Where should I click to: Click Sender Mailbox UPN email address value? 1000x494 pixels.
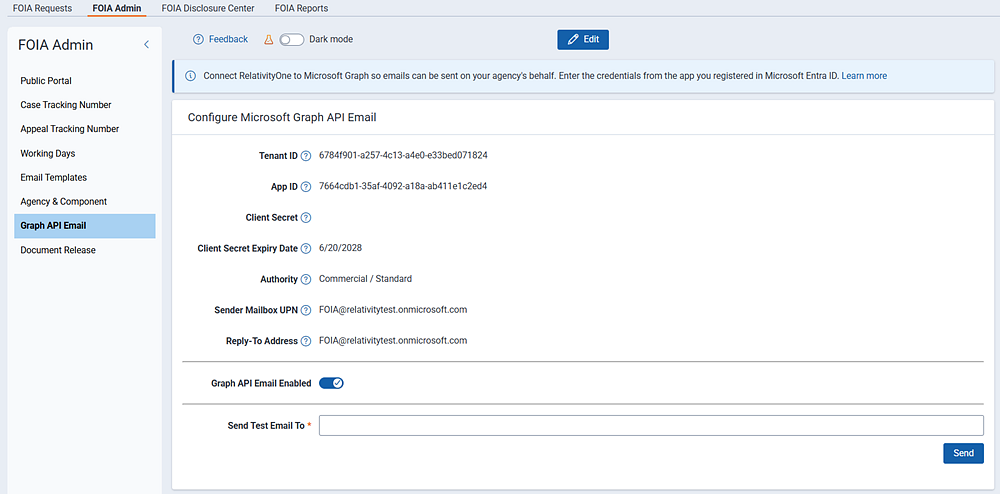[393, 310]
